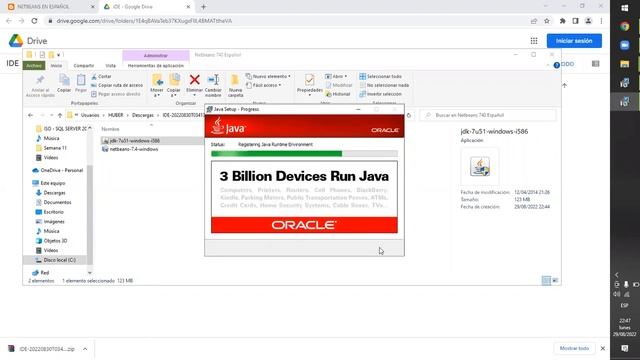Image resolution: width=640 pixels, height=360 pixels.
Task: Refresh the File Explorer address bar
Action: pyautogui.click(x=409, y=116)
